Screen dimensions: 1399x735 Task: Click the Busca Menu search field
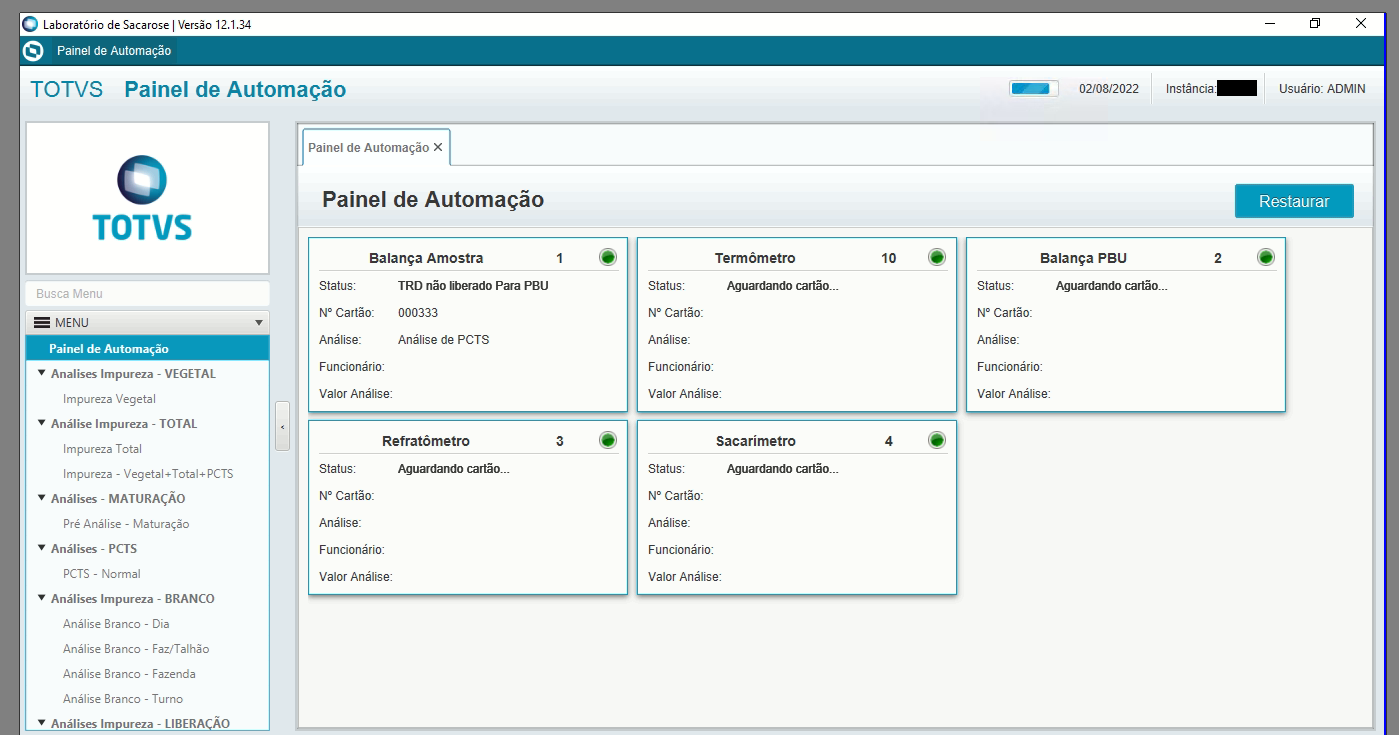click(147, 294)
